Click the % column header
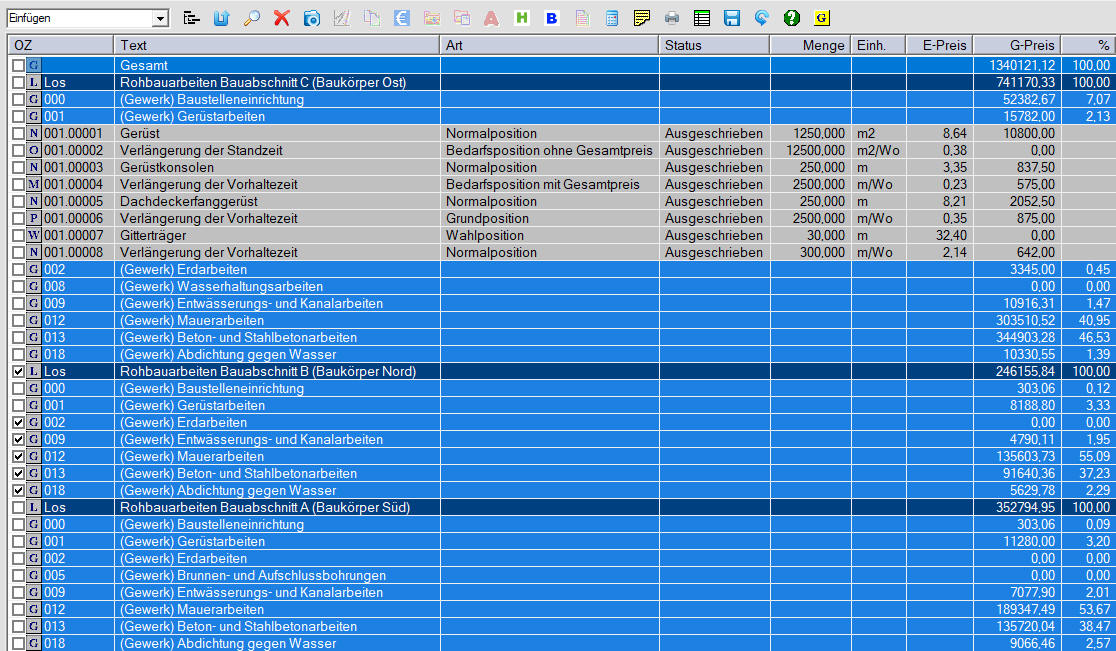The image size is (1116, 651). point(1088,46)
